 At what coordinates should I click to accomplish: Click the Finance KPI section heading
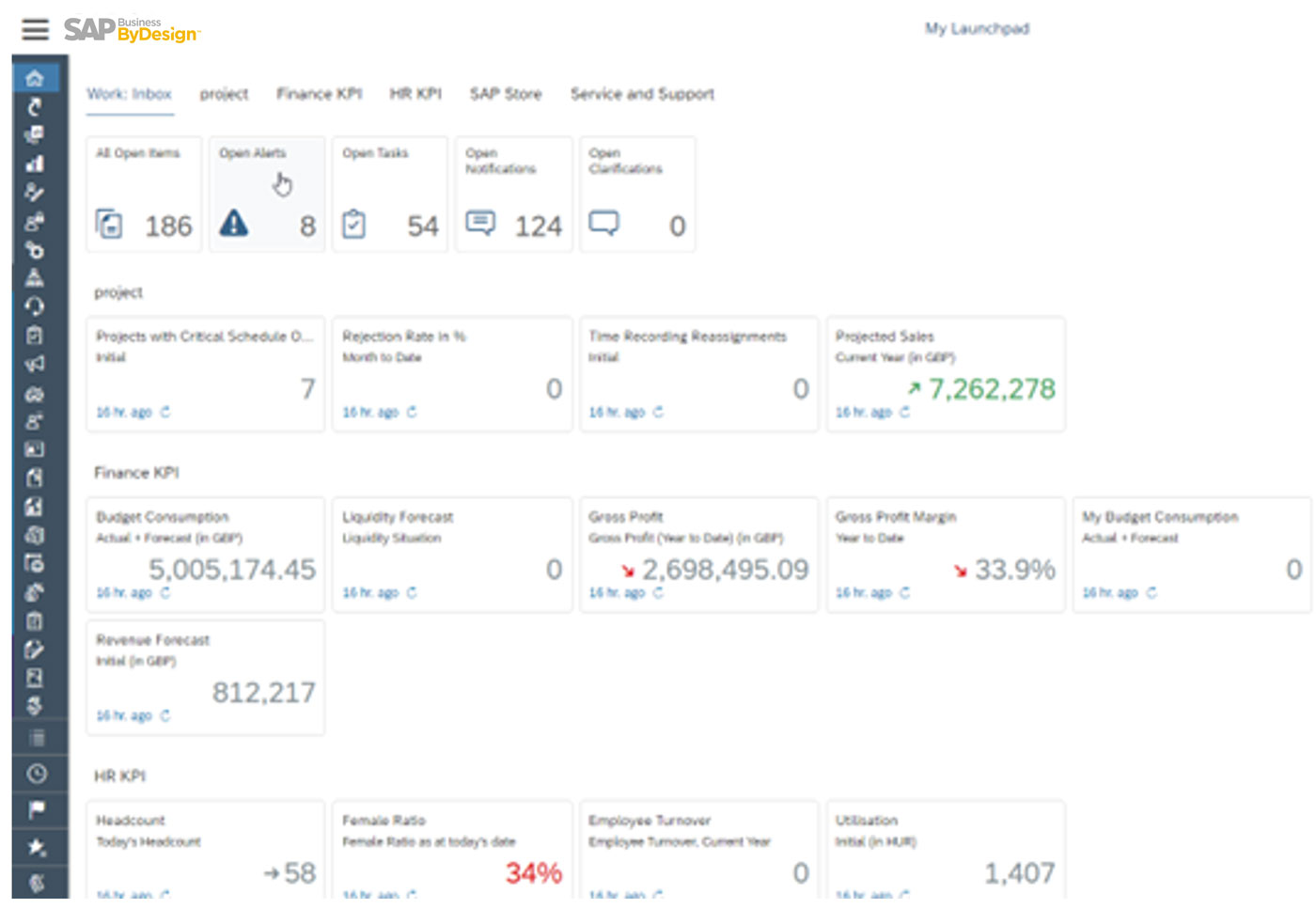(136, 473)
